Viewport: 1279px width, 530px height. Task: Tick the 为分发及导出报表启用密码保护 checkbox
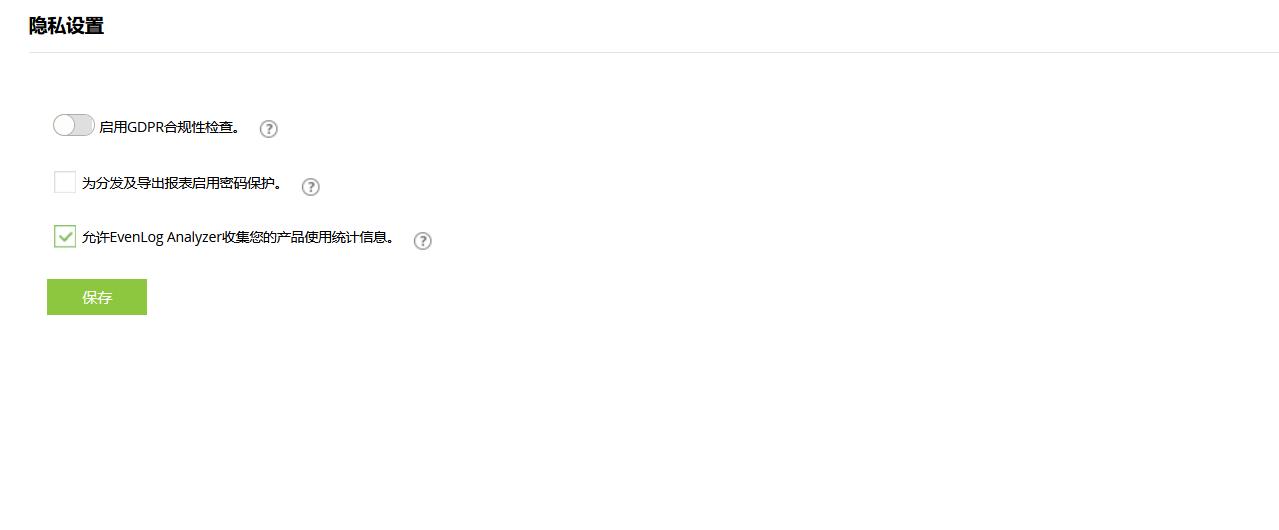(x=65, y=182)
